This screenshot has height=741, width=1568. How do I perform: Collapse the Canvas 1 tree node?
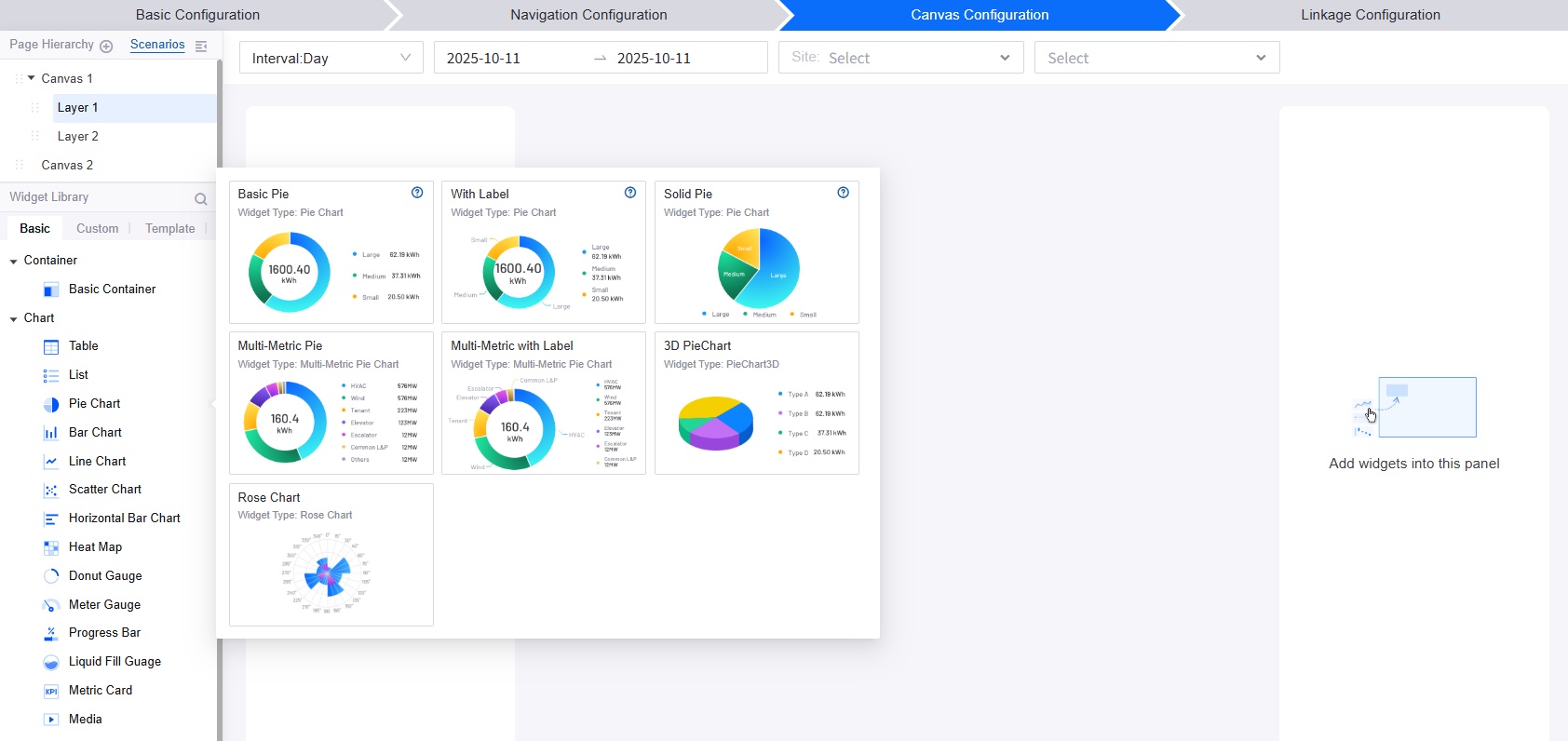point(32,78)
